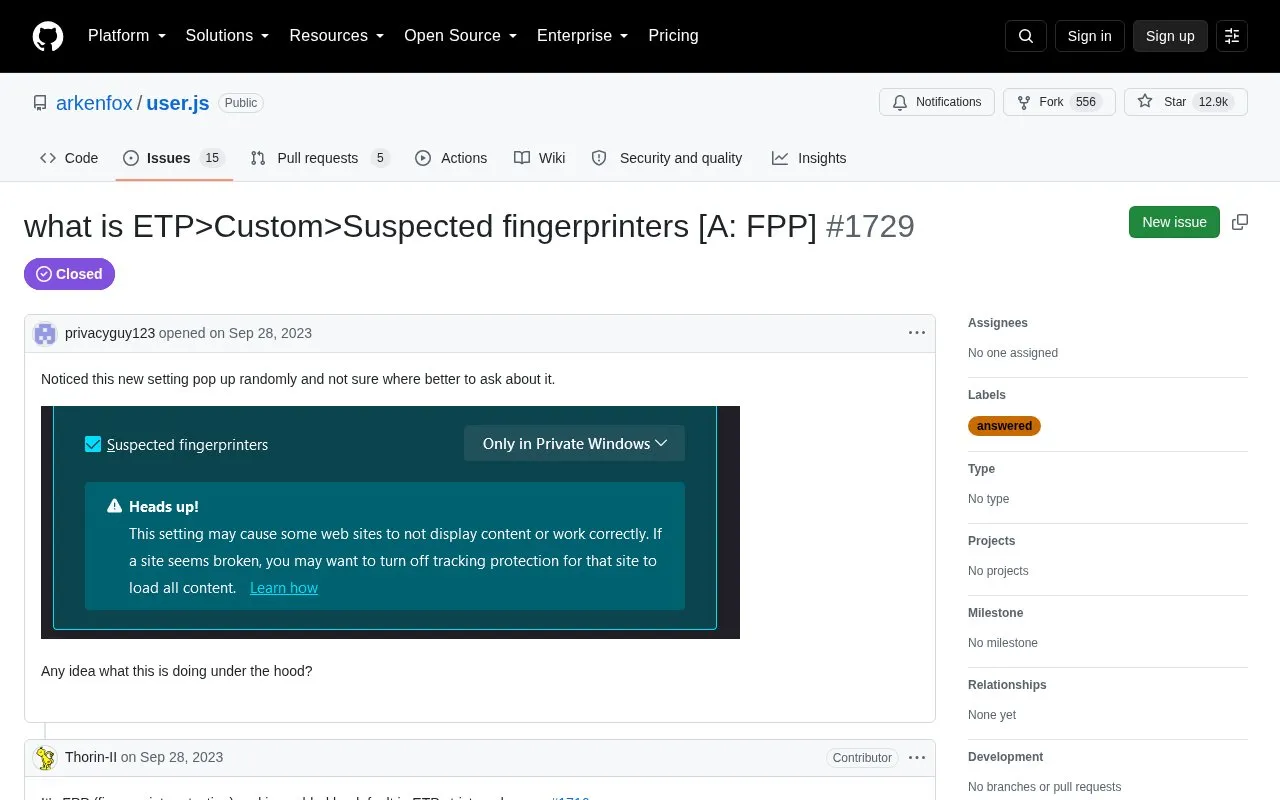This screenshot has width=1280, height=800.
Task: Click the fork icon on Fork button
Action: (1024, 102)
